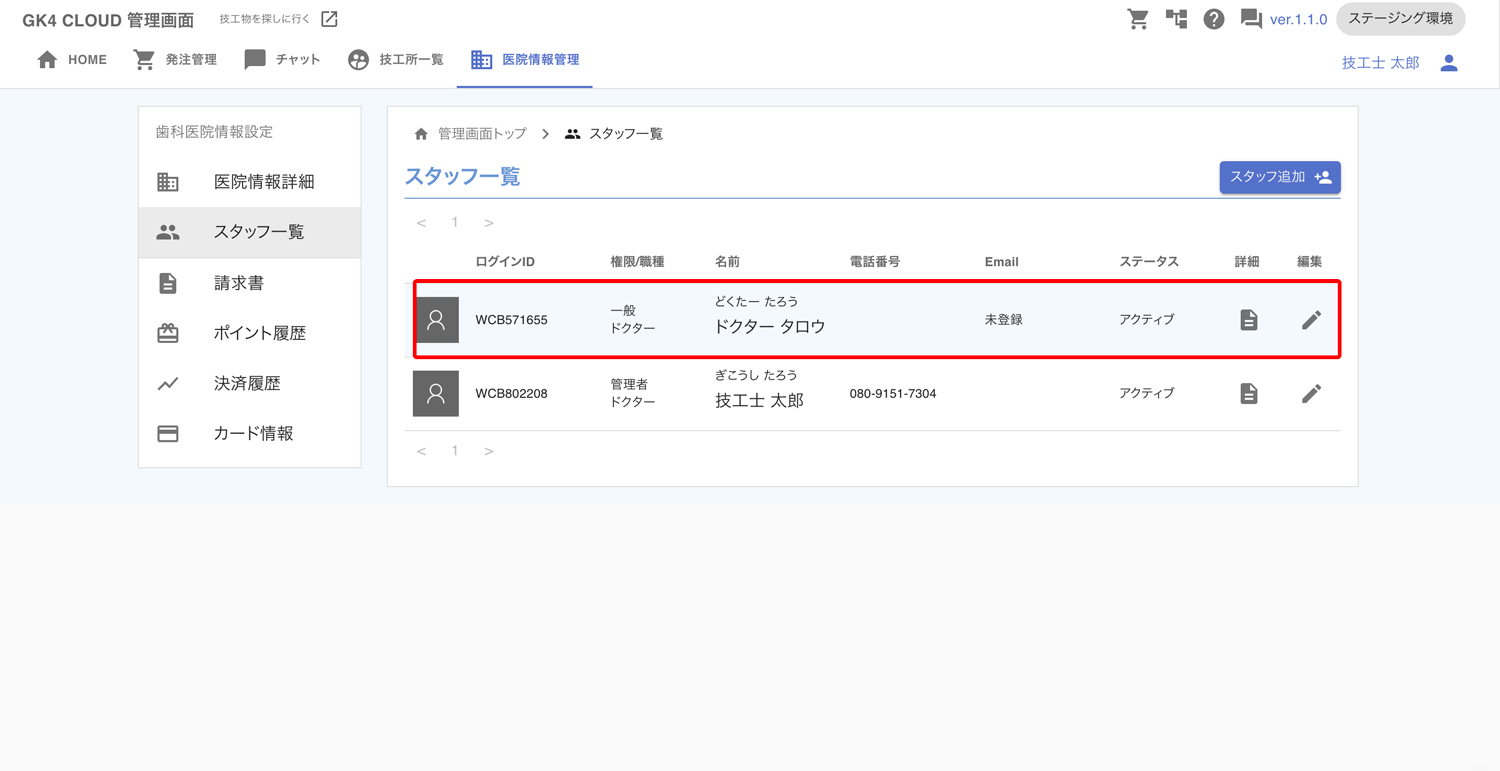Click the hierarchy tree icon in header

tap(1176, 19)
